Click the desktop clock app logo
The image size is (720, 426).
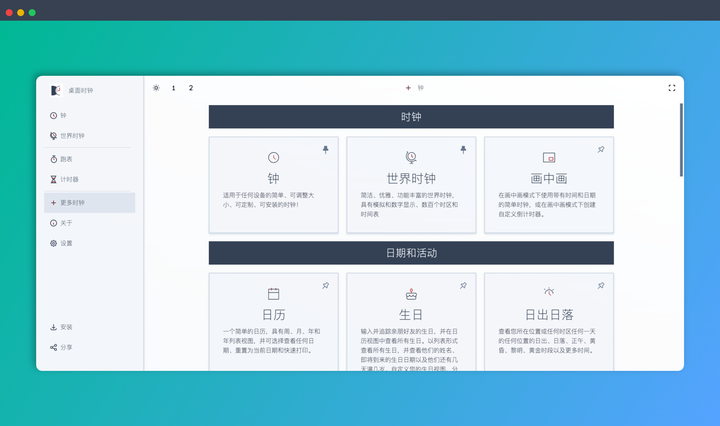(x=56, y=90)
